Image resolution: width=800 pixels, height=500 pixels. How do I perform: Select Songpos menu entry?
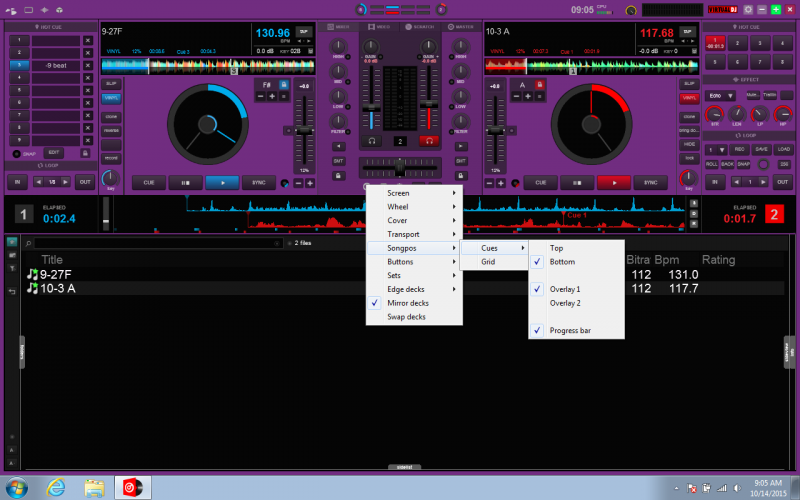[414, 248]
